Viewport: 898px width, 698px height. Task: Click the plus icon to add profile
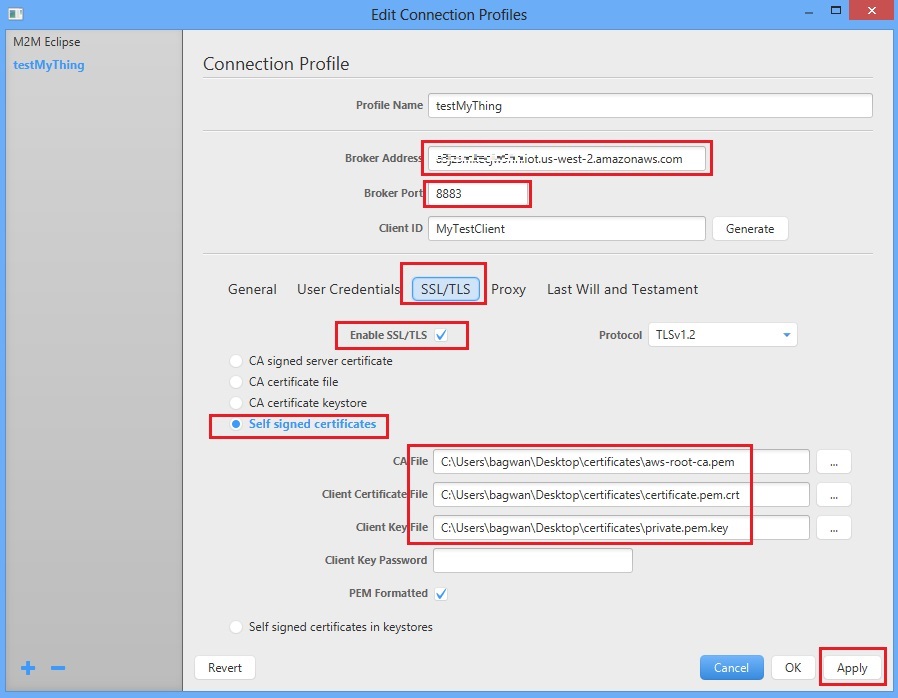pyautogui.click(x=28, y=667)
